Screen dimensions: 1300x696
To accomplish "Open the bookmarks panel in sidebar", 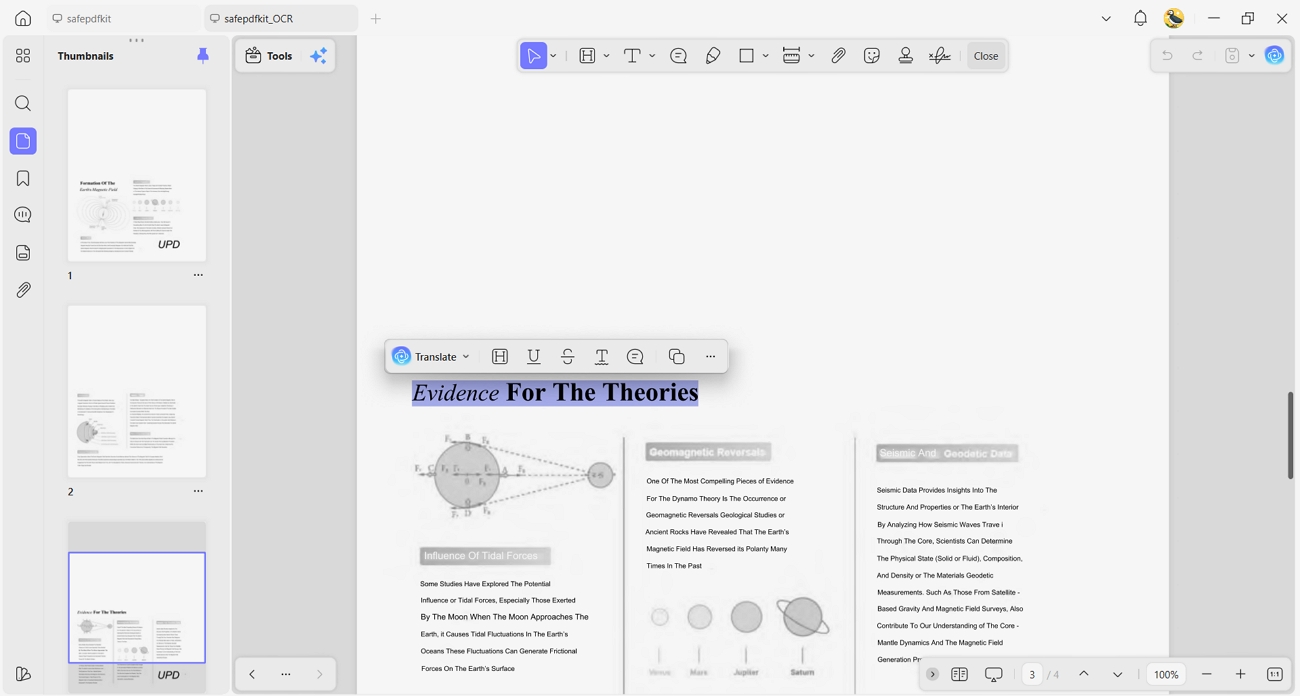I will coord(23,178).
